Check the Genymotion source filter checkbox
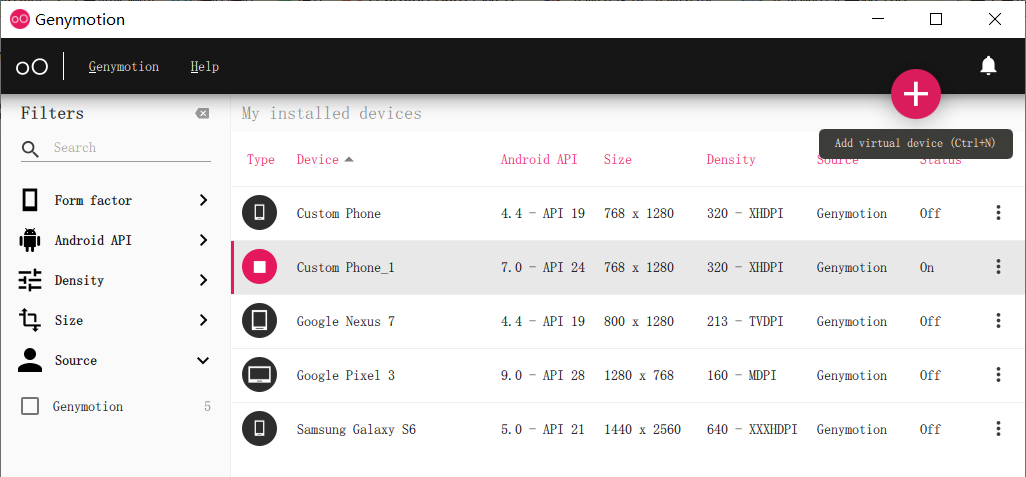 click(30, 406)
